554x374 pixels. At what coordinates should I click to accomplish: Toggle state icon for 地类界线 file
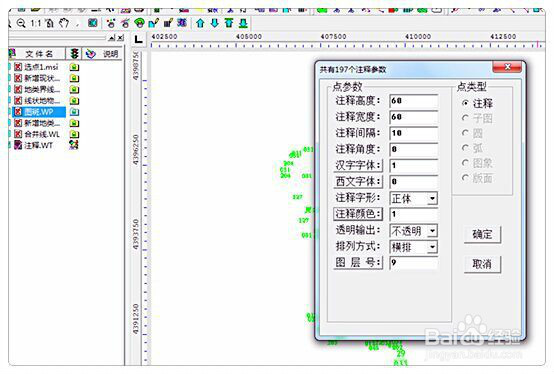click(x=74, y=89)
